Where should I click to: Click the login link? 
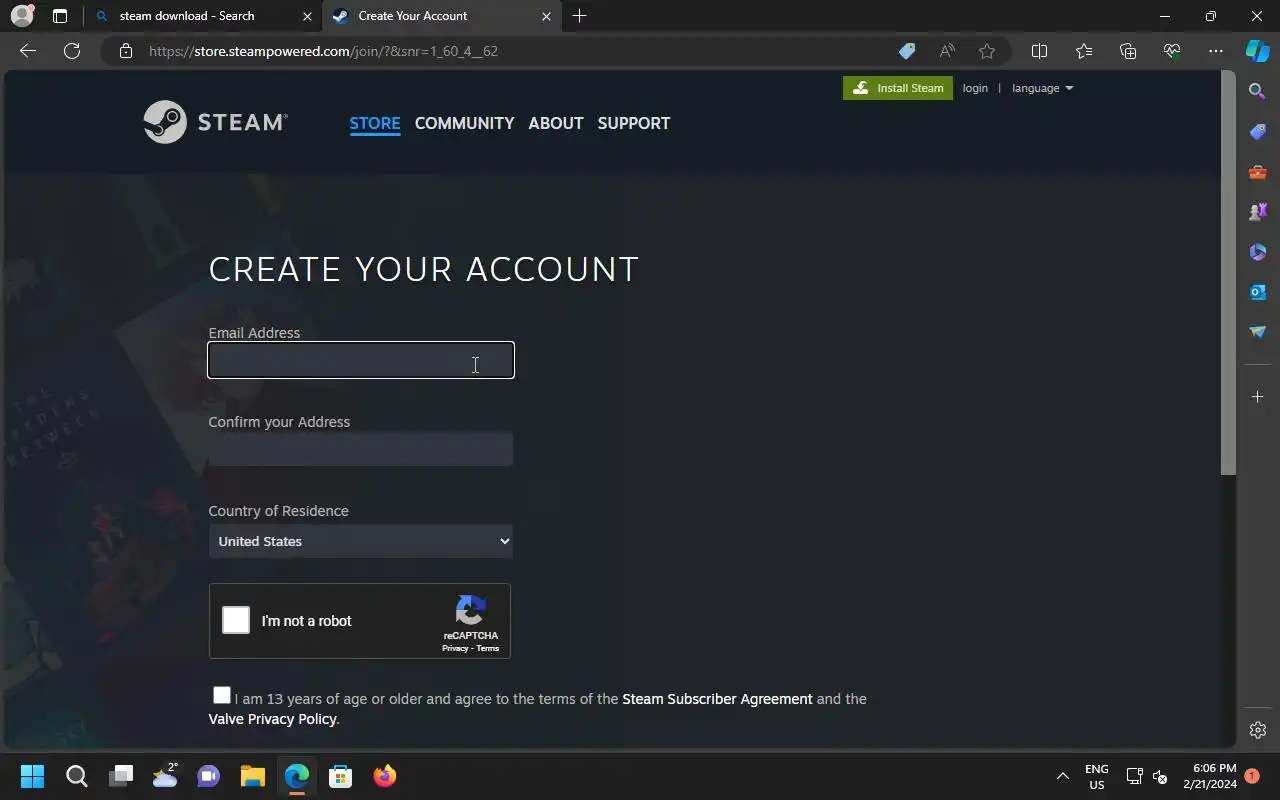(x=975, y=88)
